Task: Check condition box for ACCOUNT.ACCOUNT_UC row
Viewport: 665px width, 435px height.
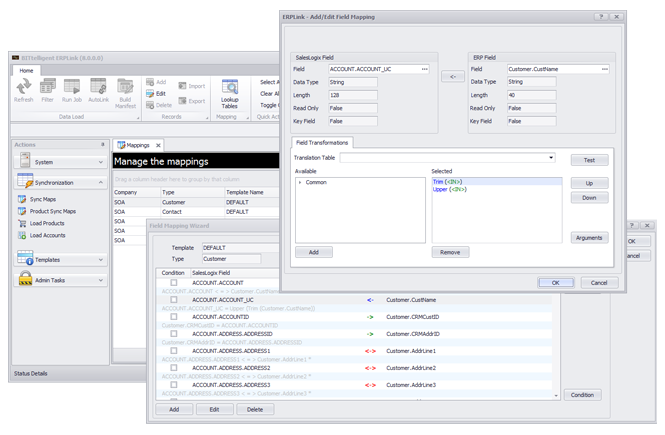Action: [x=174, y=299]
